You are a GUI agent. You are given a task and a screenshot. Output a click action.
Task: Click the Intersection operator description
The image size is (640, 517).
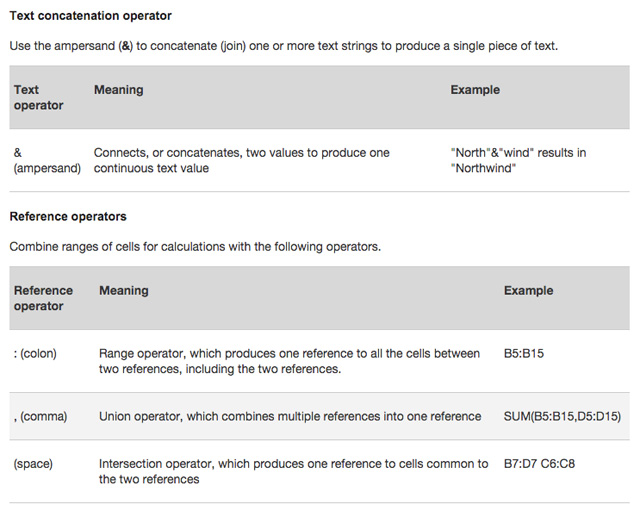click(293, 471)
